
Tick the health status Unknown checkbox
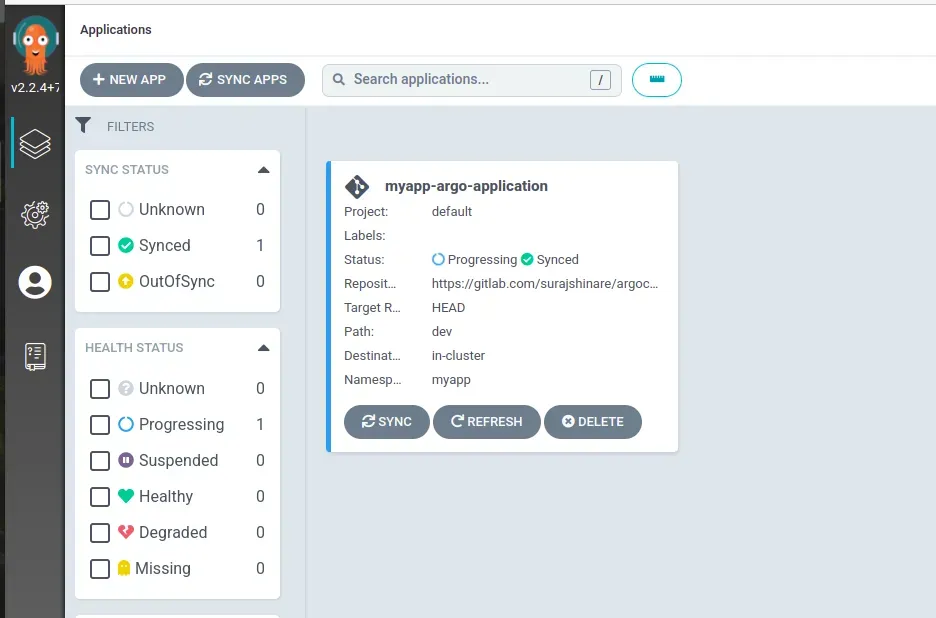[100, 389]
